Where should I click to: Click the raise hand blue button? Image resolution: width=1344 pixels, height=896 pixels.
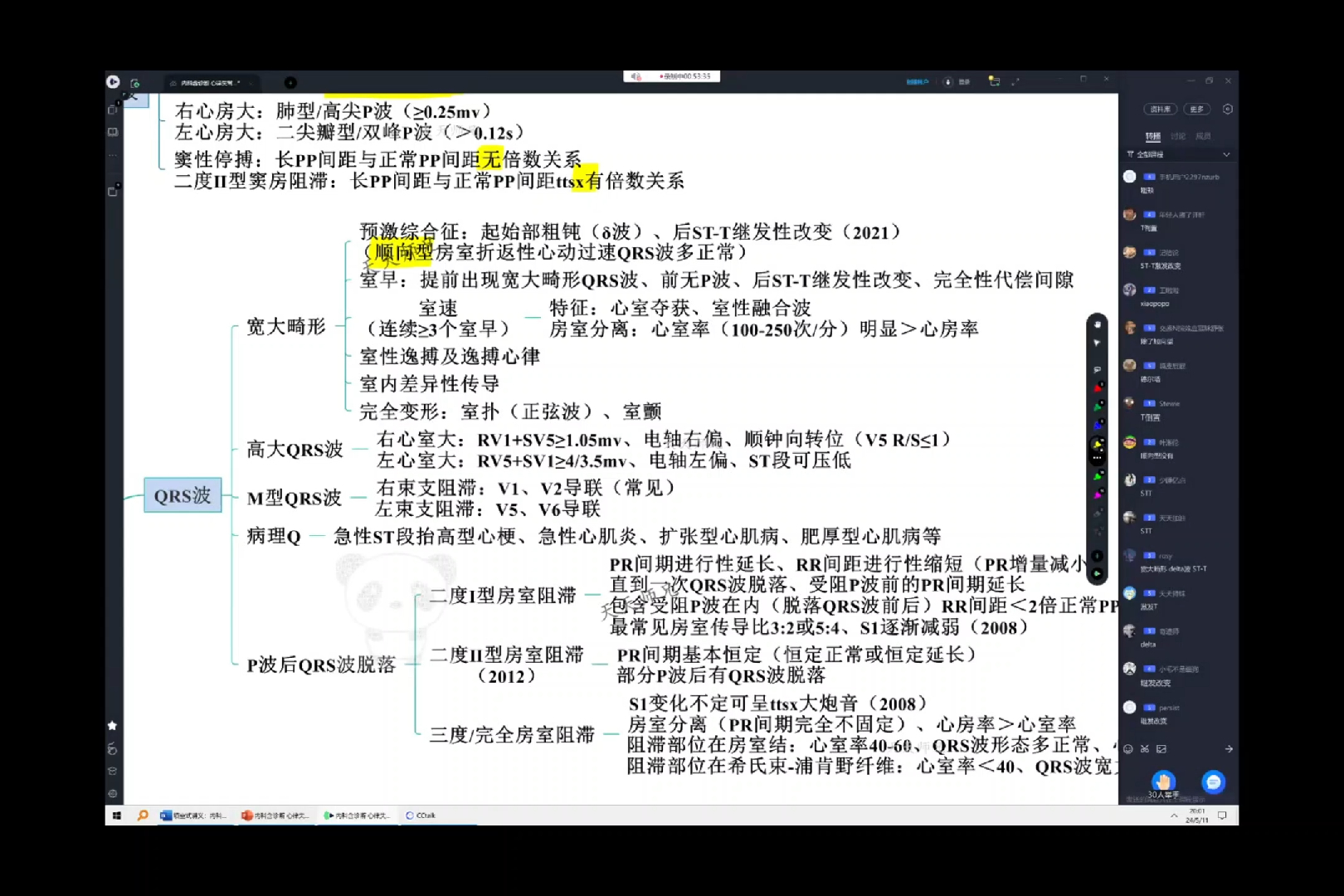click(1163, 782)
